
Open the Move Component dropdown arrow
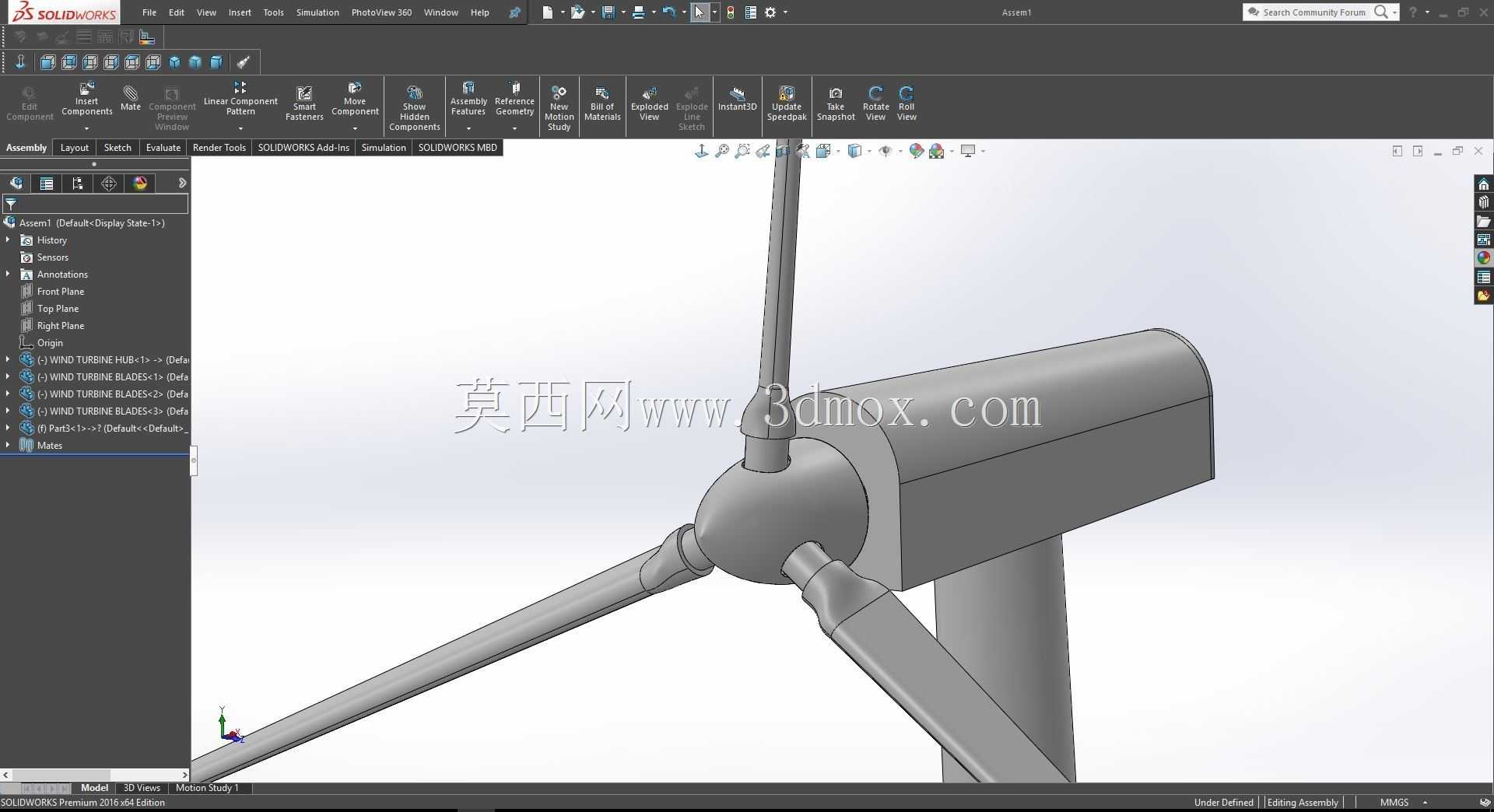coord(355,128)
